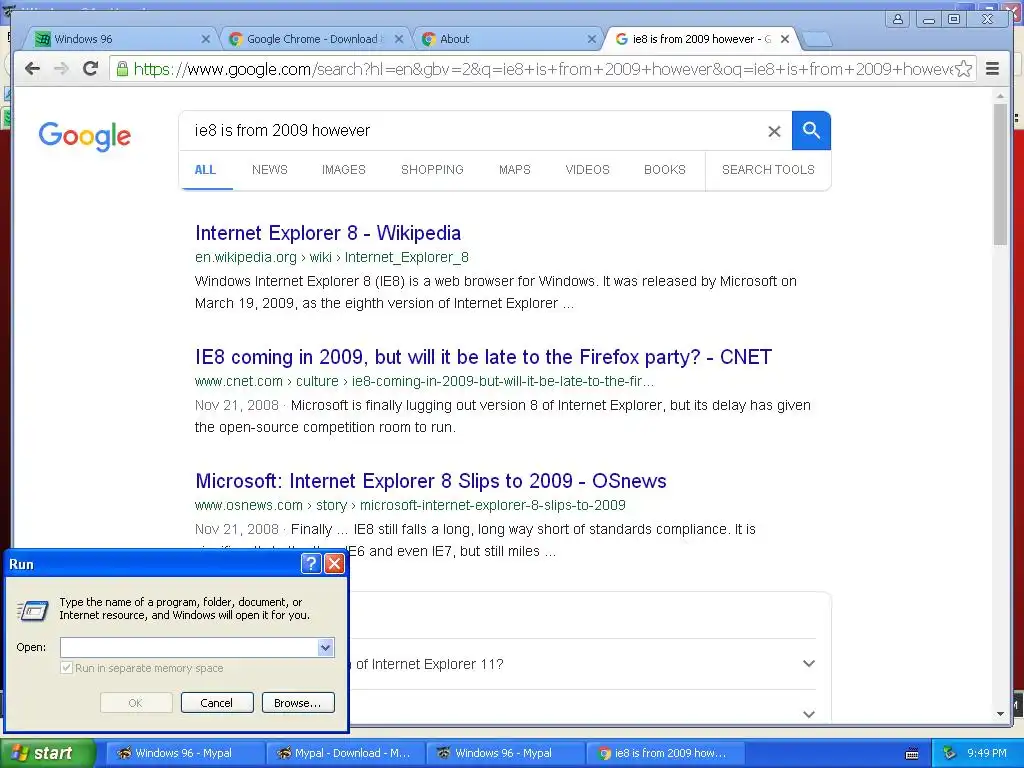Viewport: 1024px width, 768px height.
Task: Select the ALL search filter
Action: point(205,170)
